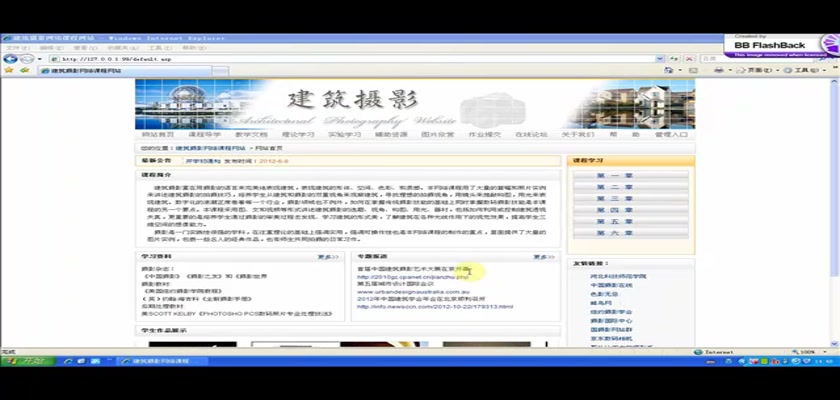Click the scrollbar down arrow
This screenshot has height=400, width=840.
[834, 344]
